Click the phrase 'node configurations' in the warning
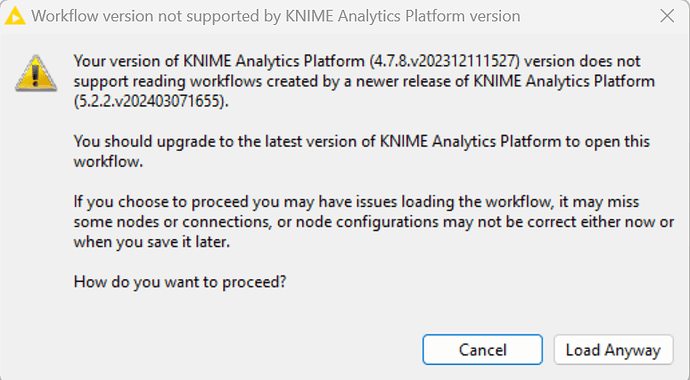 click(366, 222)
